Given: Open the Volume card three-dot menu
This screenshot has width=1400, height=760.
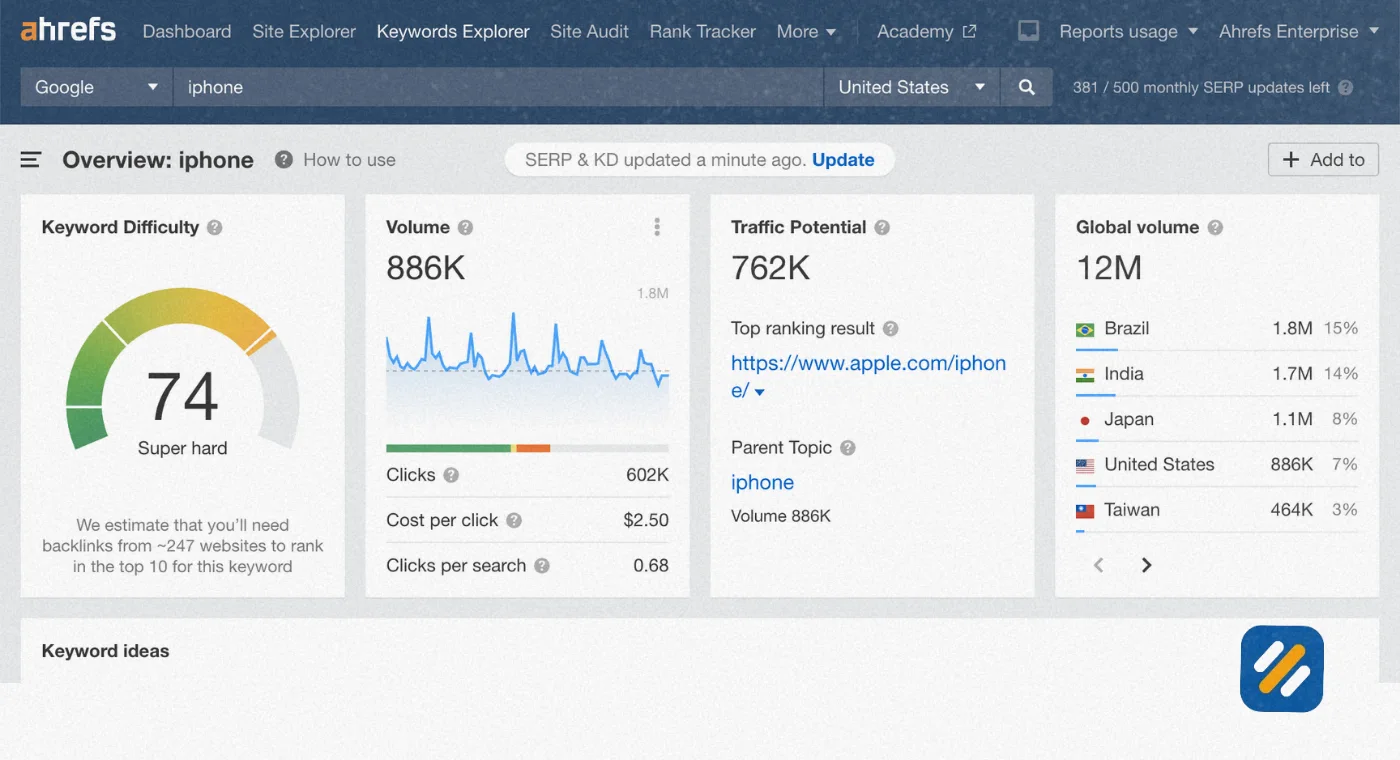Looking at the screenshot, I should pyautogui.click(x=657, y=227).
